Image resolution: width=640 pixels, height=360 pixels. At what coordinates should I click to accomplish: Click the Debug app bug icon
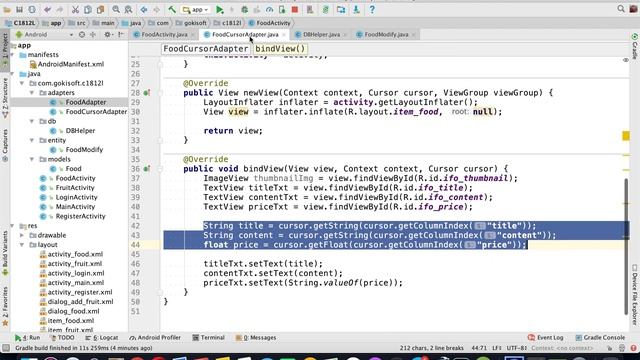pos(244,9)
